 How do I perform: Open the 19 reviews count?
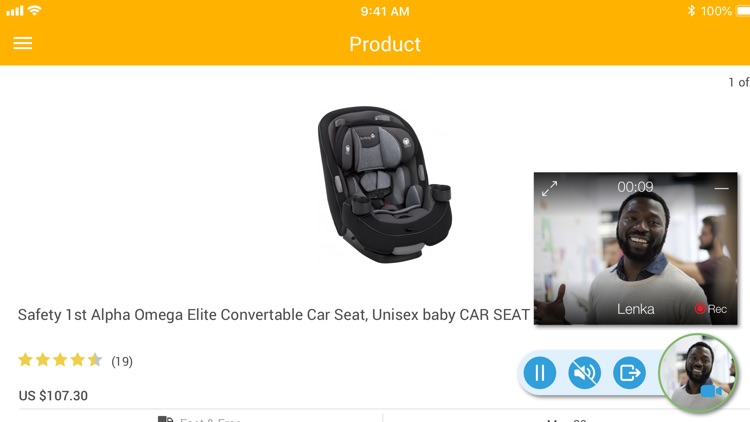[x=122, y=361]
